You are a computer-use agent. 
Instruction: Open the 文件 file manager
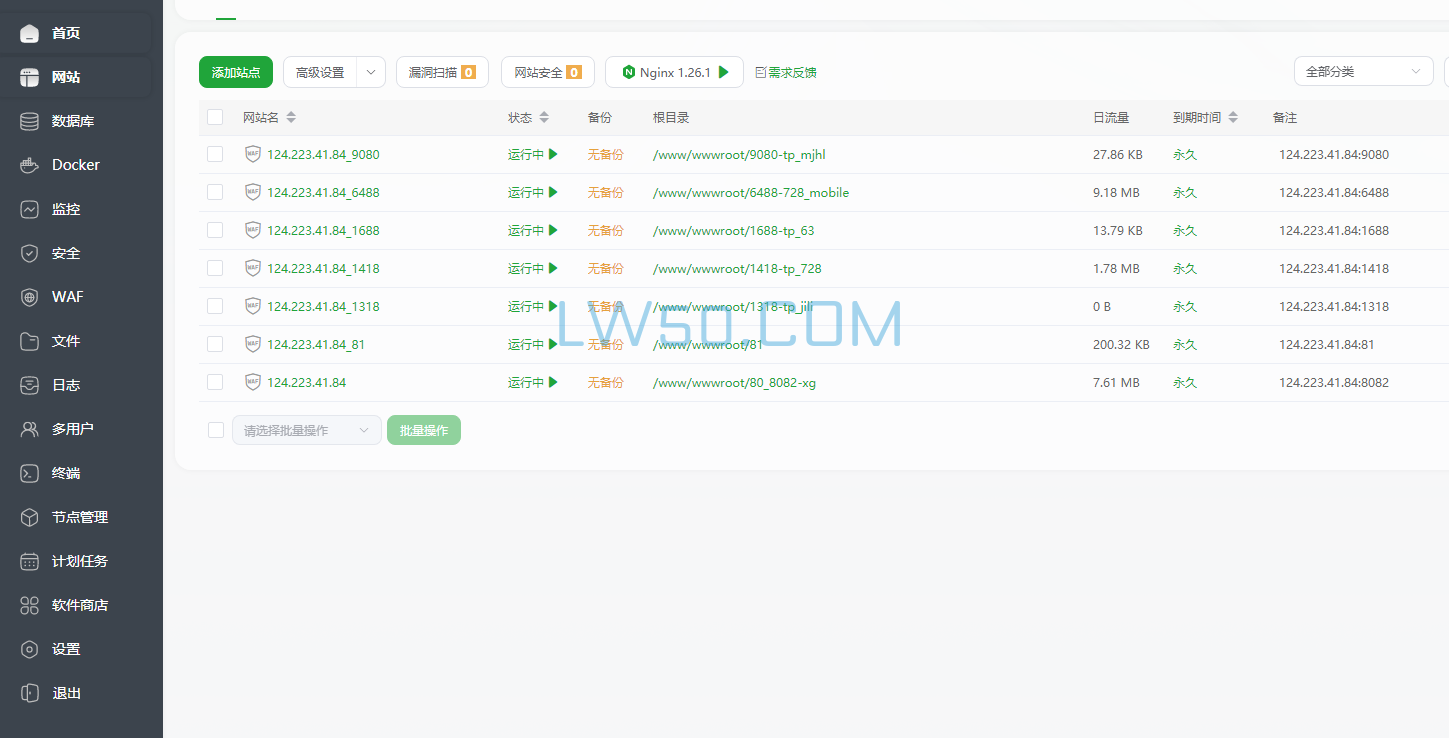[67, 340]
